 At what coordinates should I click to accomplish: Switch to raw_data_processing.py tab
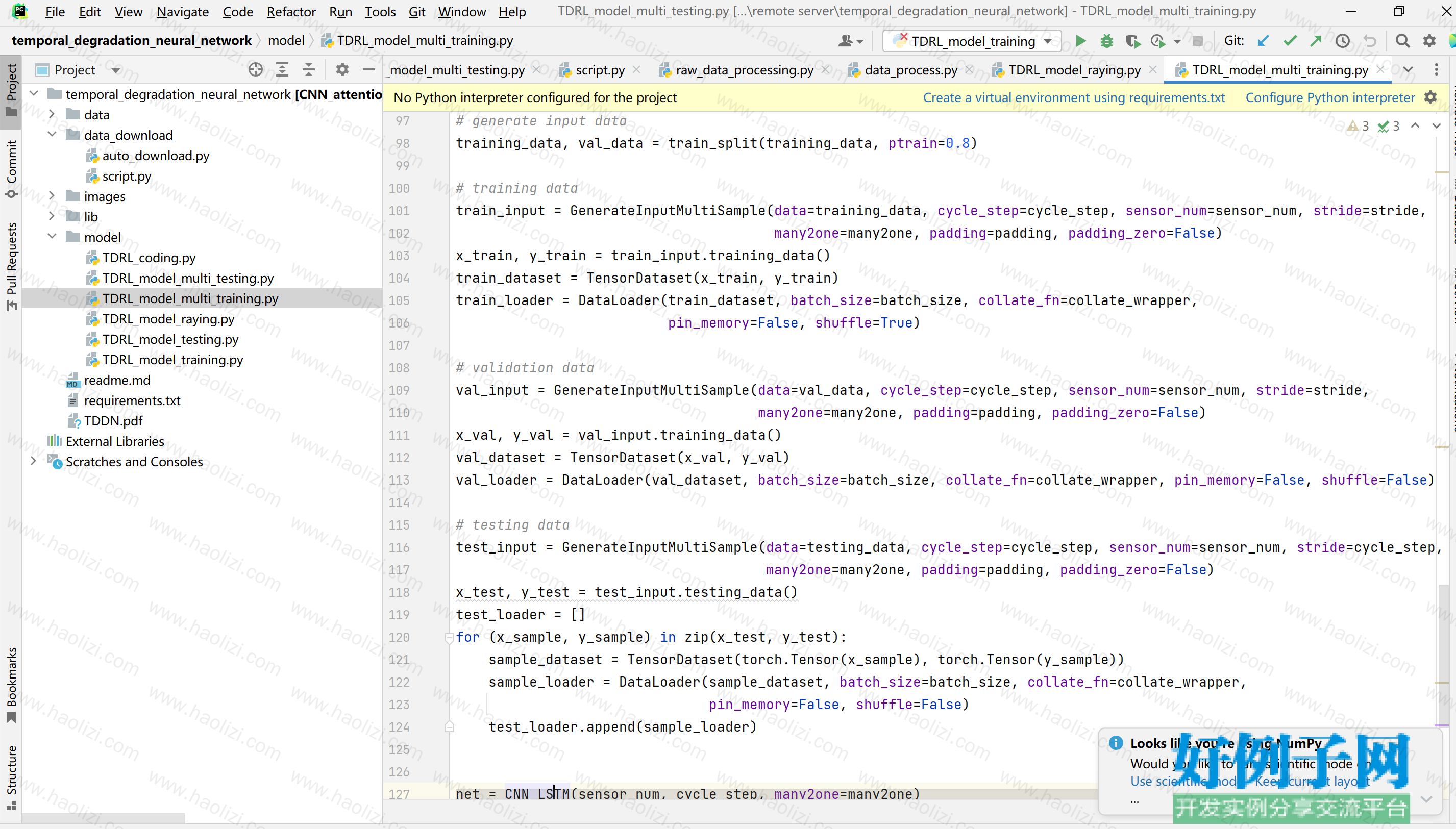coord(744,70)
